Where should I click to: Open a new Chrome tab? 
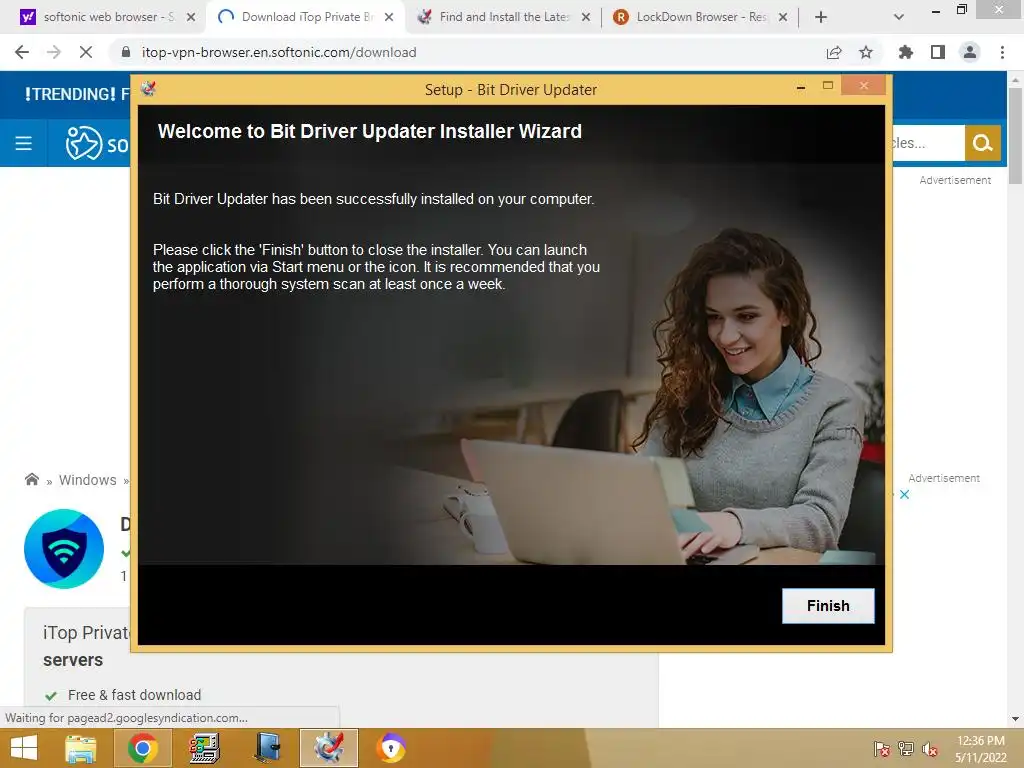(821, 17)
